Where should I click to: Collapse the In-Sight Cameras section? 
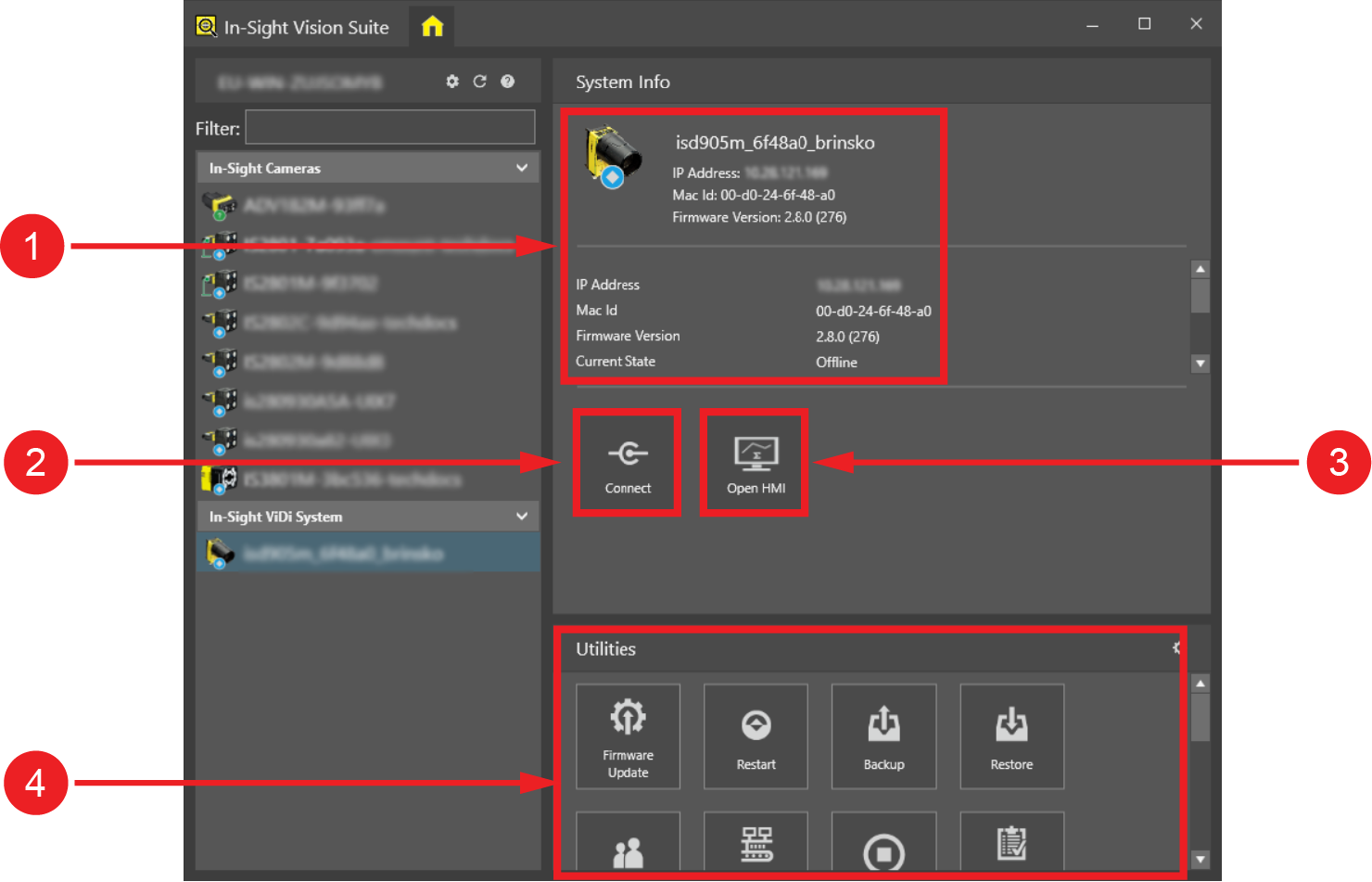[x=522, y=168]
